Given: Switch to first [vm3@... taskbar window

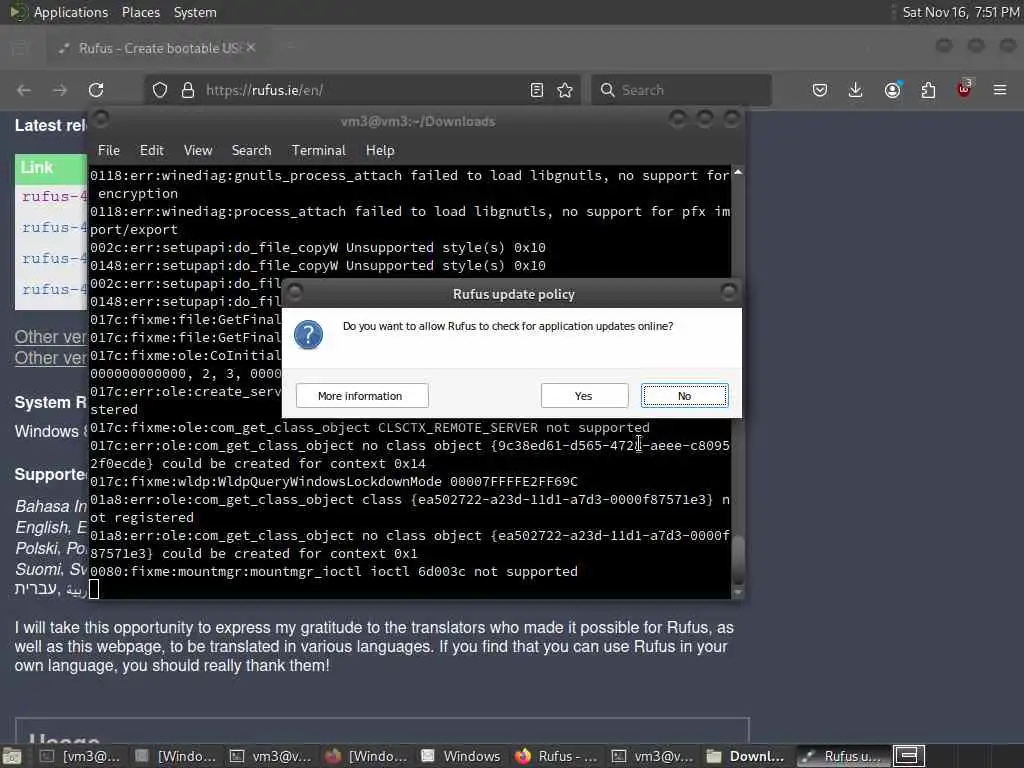Looking at the screenshot, I should tap(80, 756).
